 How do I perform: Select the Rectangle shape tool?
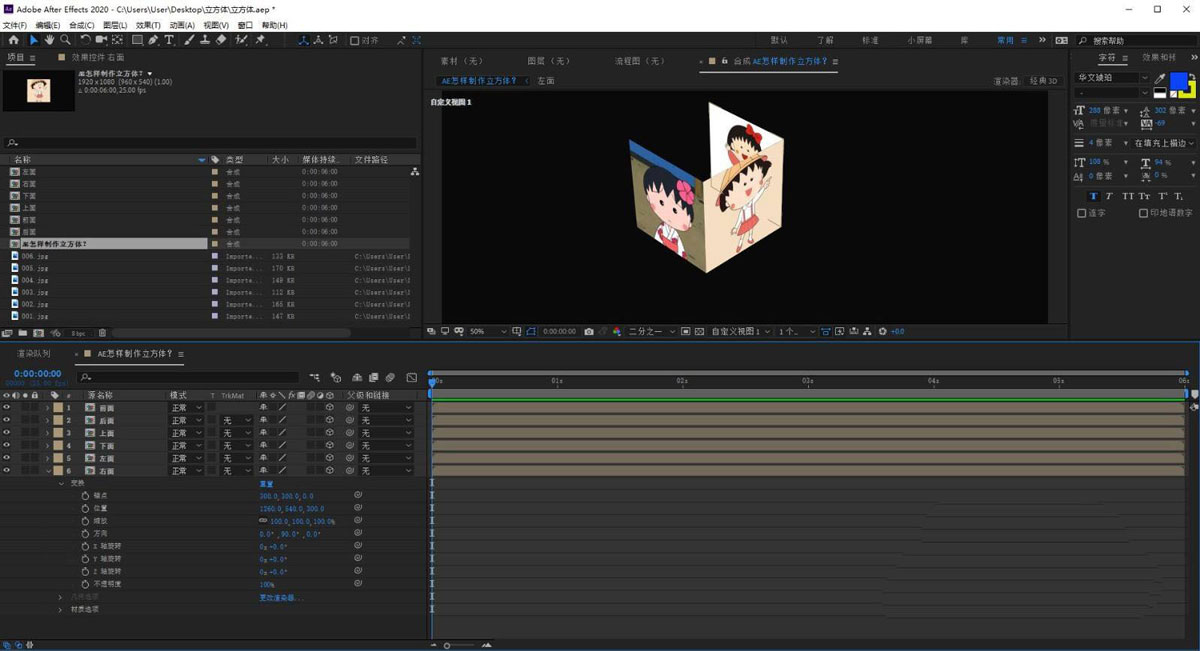137,40
